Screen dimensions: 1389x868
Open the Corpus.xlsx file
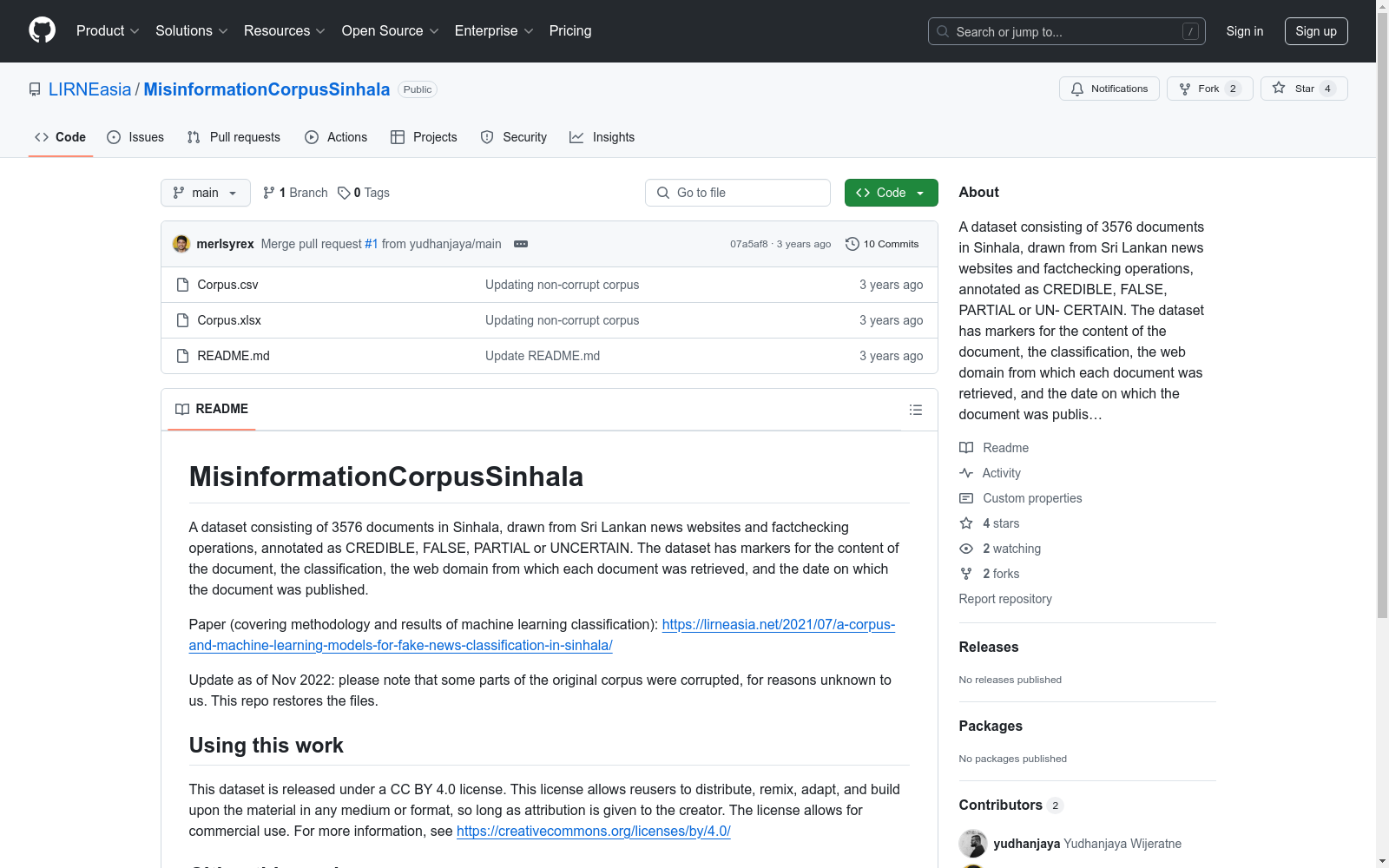pyautogui.click(x=229, y=320)
